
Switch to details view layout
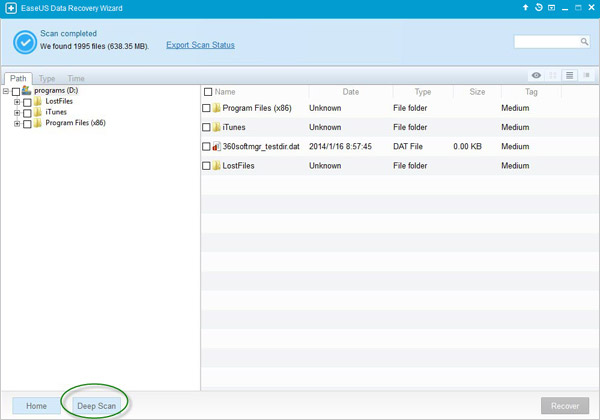[585, 75]
